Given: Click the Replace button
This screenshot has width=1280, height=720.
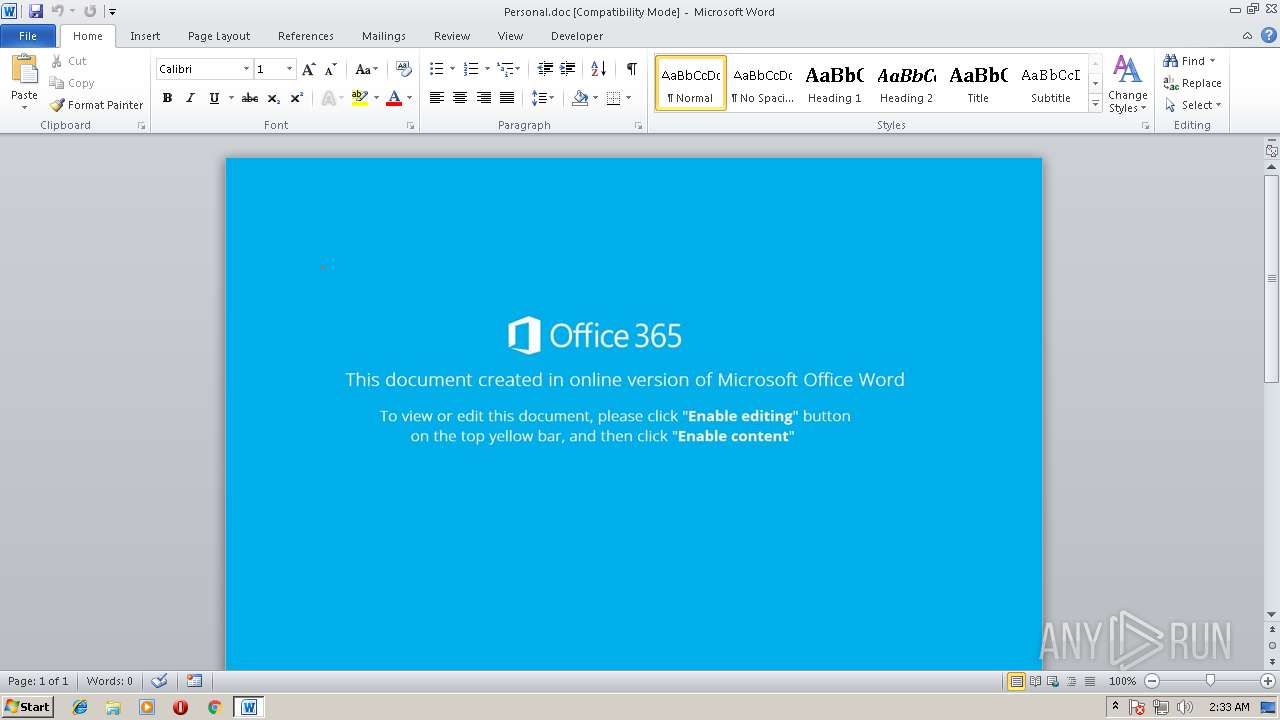Looking at the screenshot, I should [1192, 83].
